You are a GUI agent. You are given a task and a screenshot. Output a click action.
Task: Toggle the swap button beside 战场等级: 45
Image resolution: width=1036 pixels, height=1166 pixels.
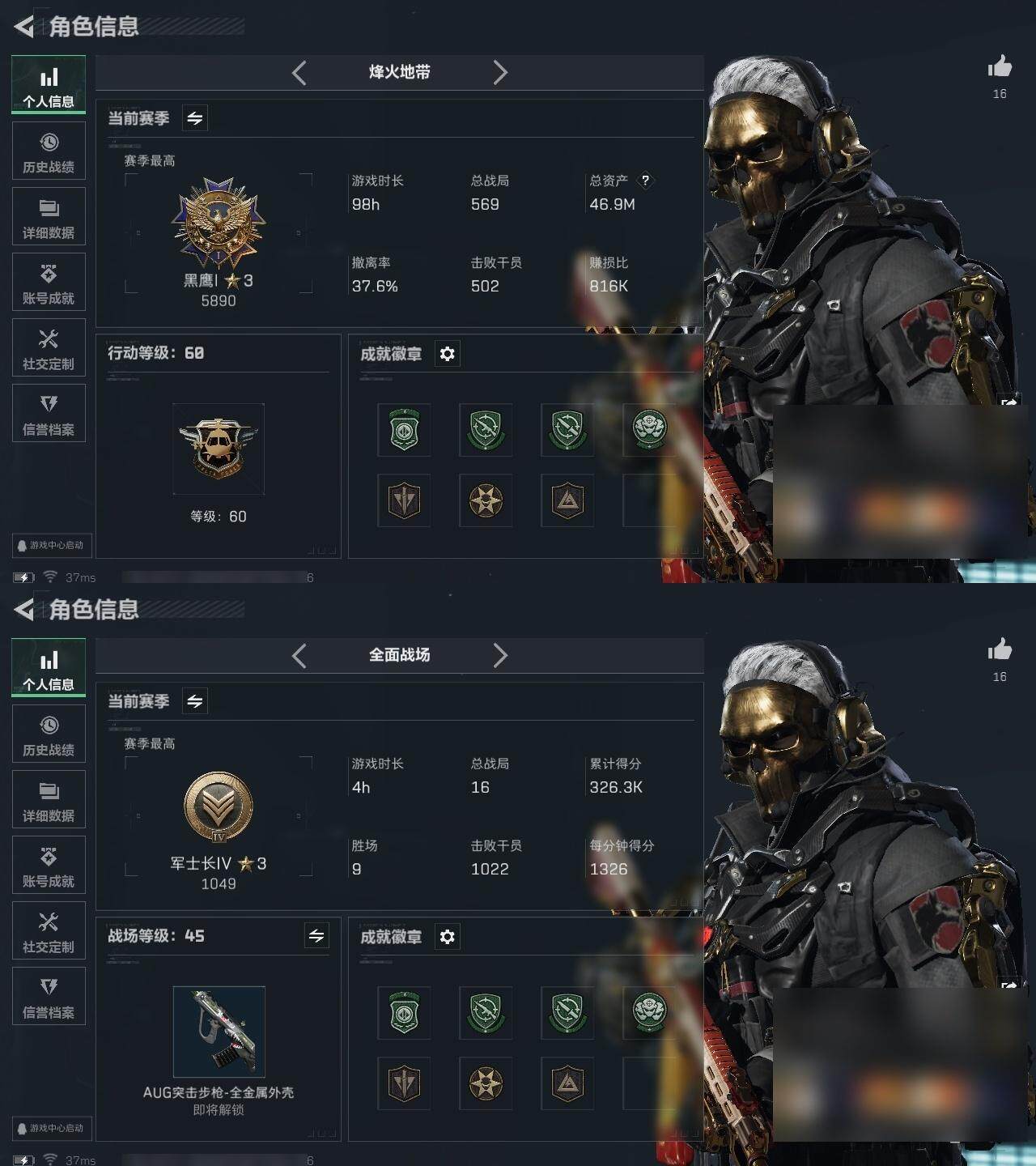316,936
